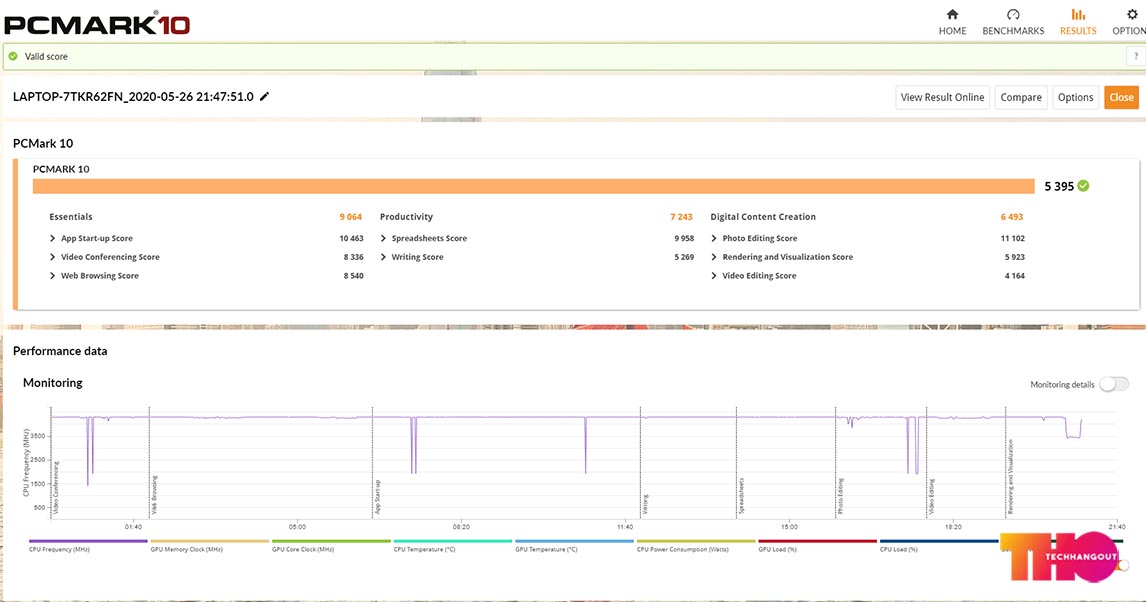Click the Productivity score 7 243
This screenshot has width=1146, height=602.
[681, 217]
